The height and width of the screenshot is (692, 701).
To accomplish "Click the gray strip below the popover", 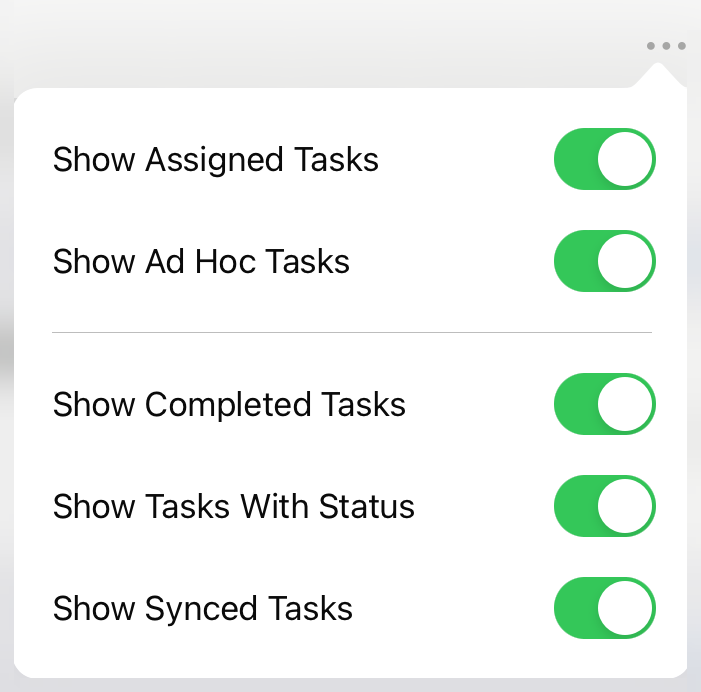I will (x=350, y=685).
